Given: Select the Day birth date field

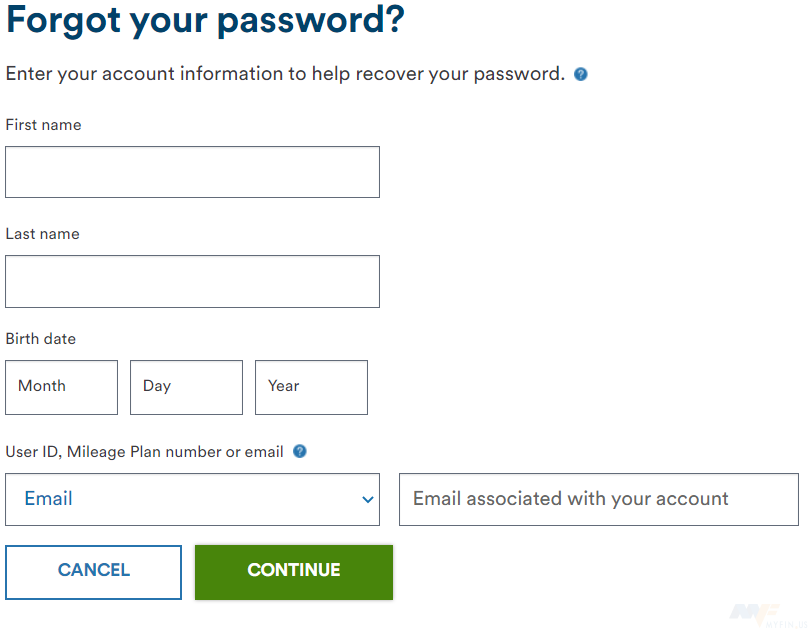Looking at the screenshot, I should pos(185,387).
